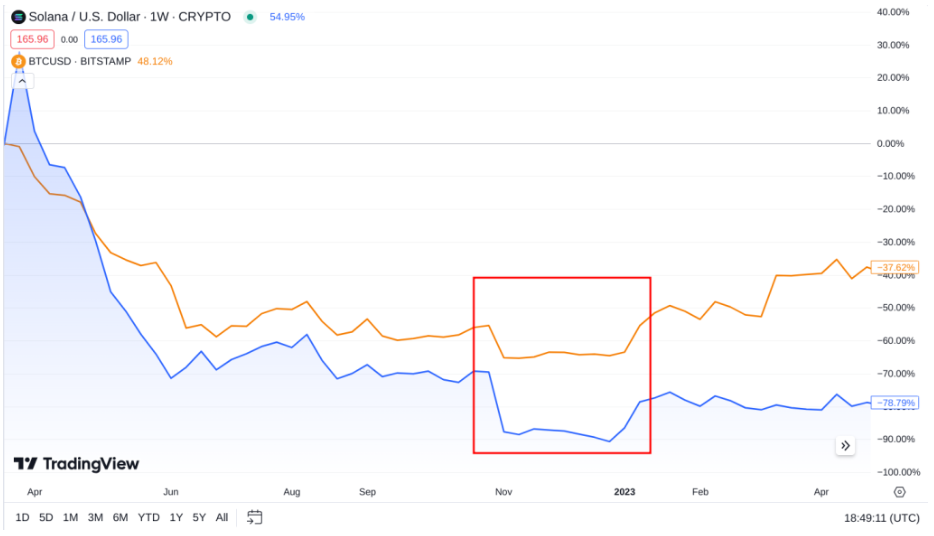Image resolution: width=934 pixels, height=536 pixels.
Task: Select the YTD time range
Action: (148, 518)
